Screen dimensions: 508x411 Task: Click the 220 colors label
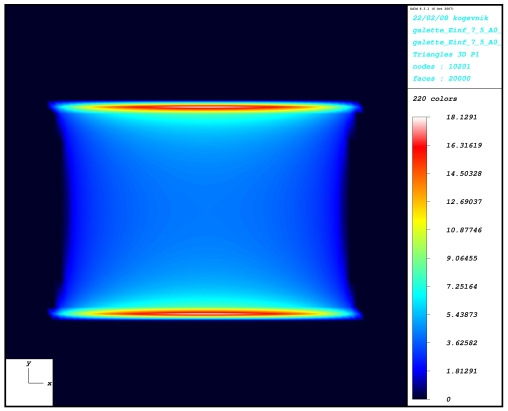[435, 99]
